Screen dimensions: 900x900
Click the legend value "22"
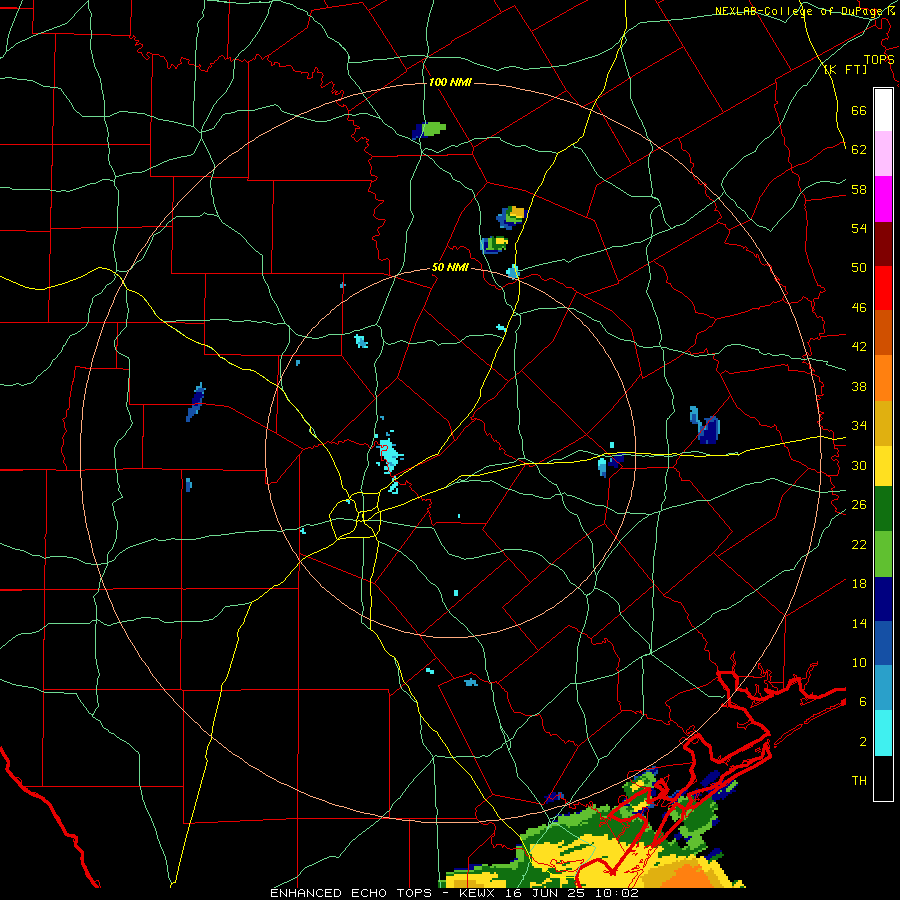click(859, 544)
